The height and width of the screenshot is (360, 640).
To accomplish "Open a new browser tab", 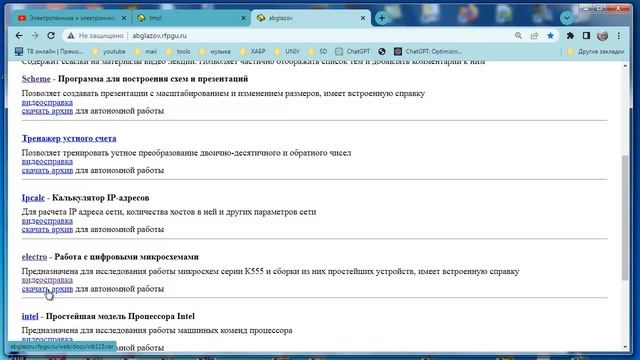I will [382, 18].
